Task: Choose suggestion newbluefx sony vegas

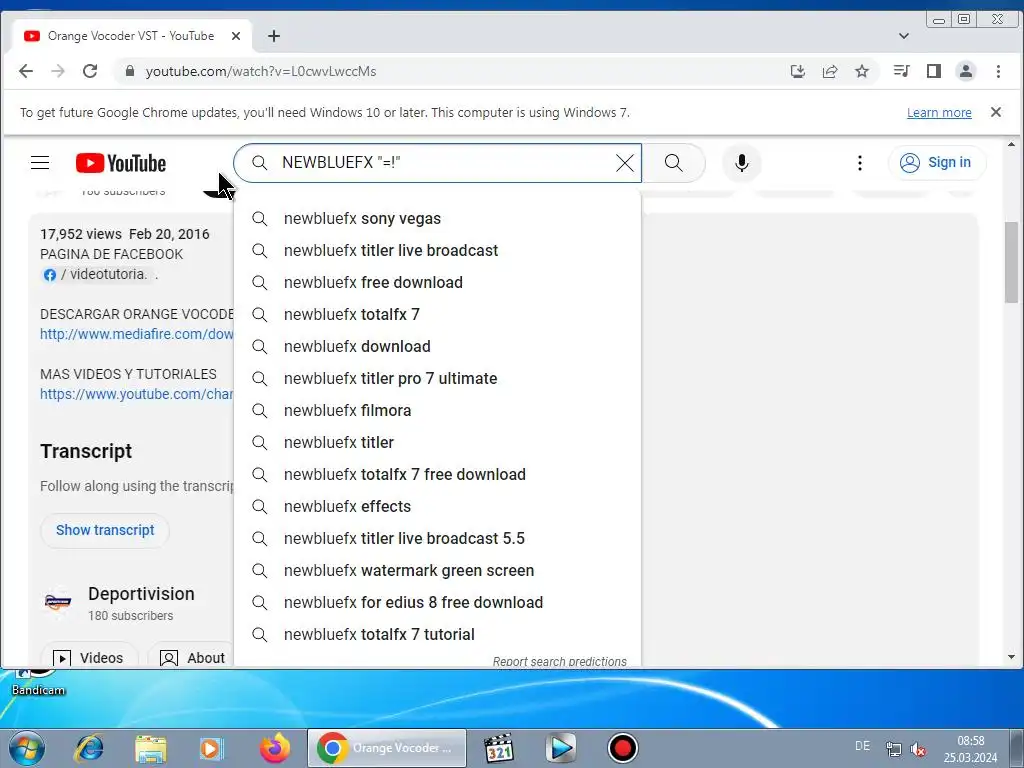Action: point(438,219)
